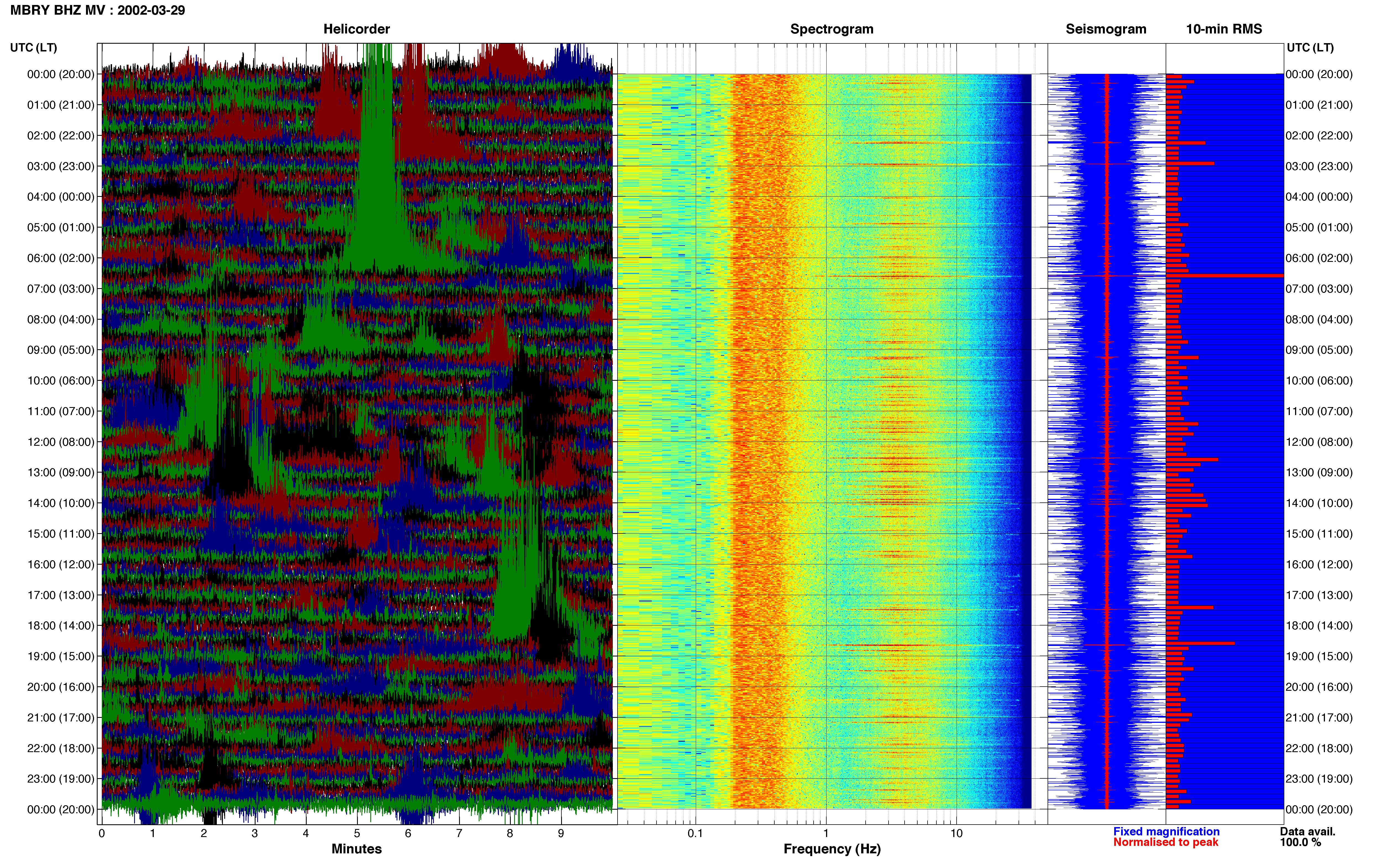1388x868 pixels.
Task: Select the left-axis time label "23:00 (19:00)"
Action: pos(61,779)
